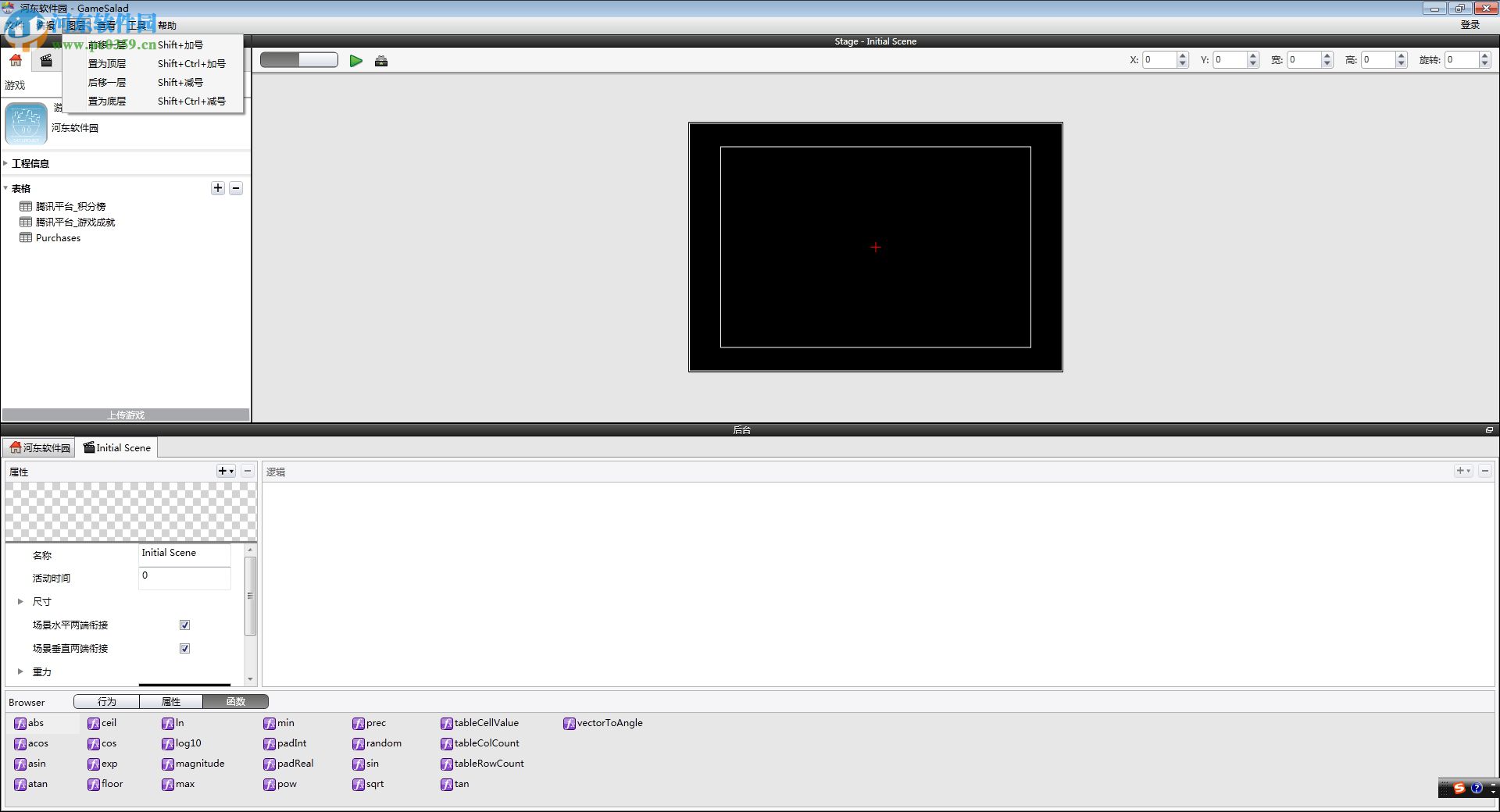Open the scenes clapperboard tab icon

(46, 60)
